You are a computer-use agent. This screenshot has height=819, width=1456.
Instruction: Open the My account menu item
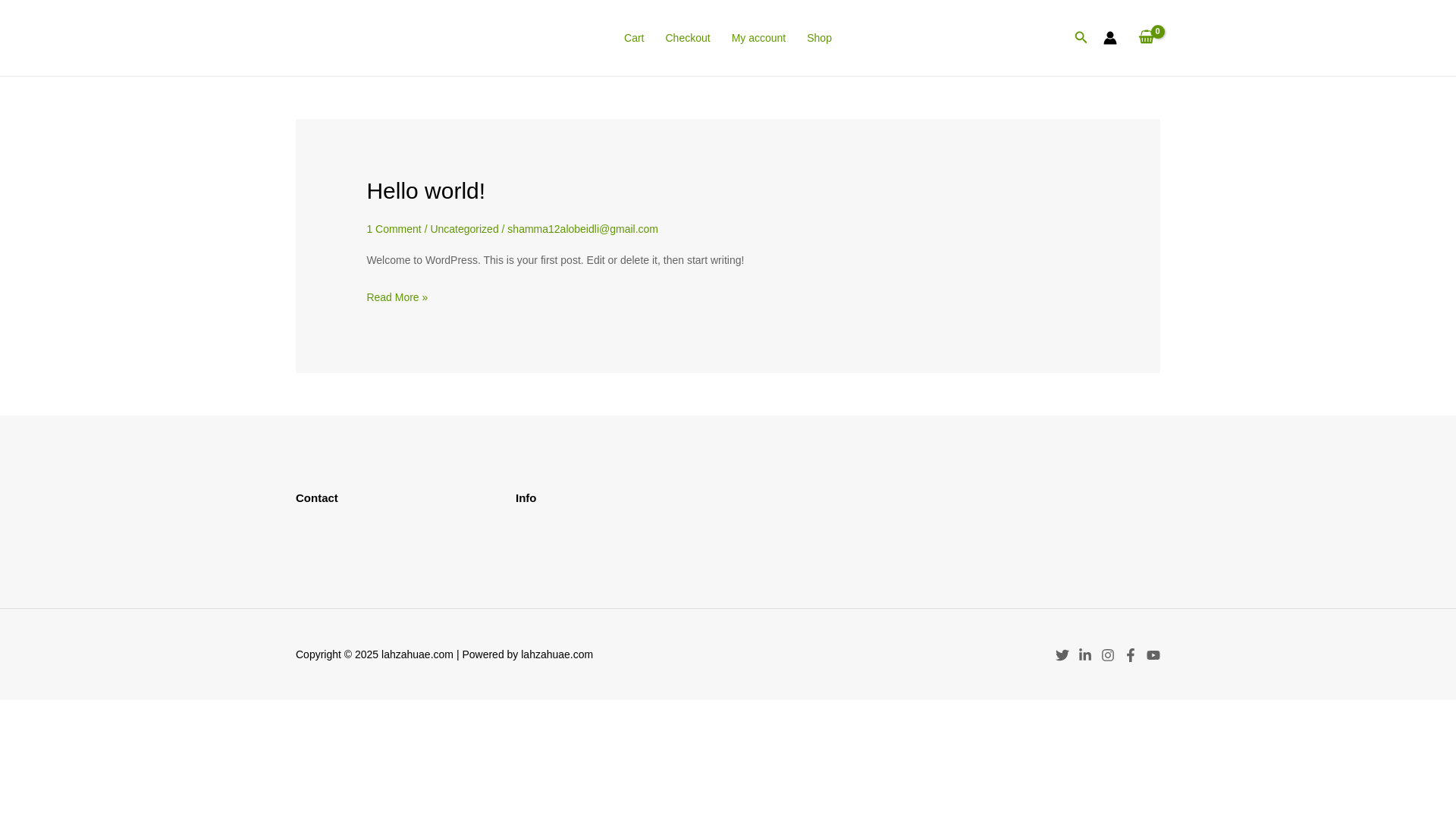(758, 38)
